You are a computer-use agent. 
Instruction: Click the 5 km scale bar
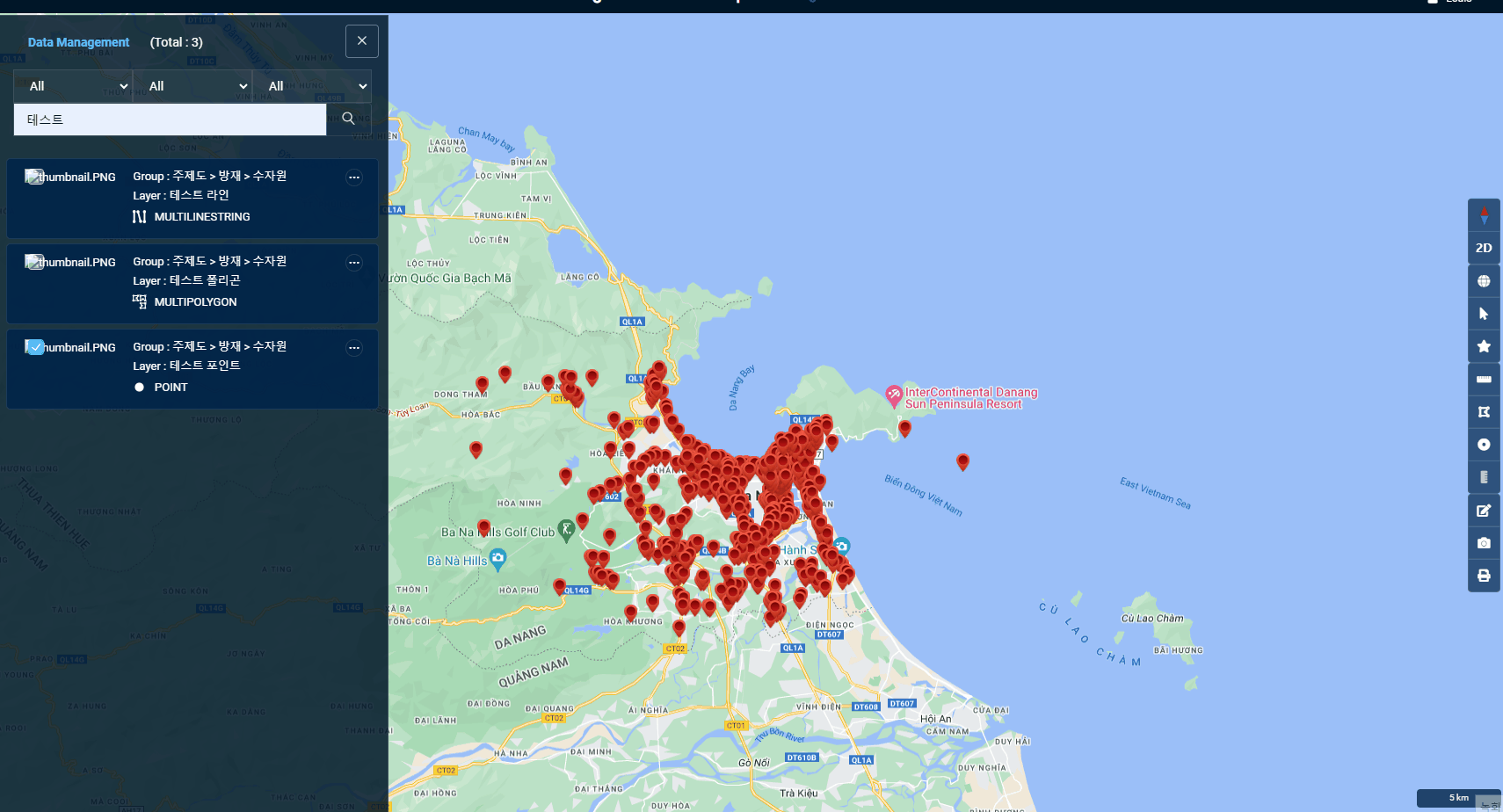[x=1458, y=798]
